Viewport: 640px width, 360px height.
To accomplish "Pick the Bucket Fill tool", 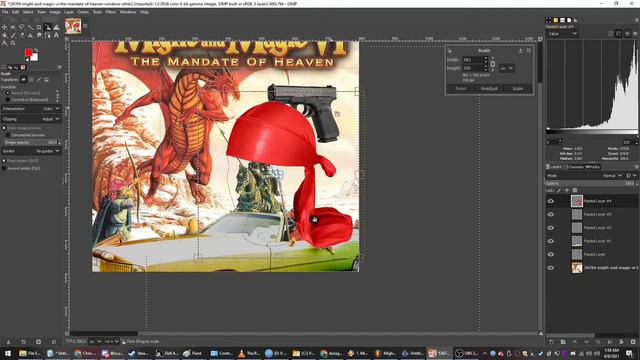I will (x=4, y=36).
